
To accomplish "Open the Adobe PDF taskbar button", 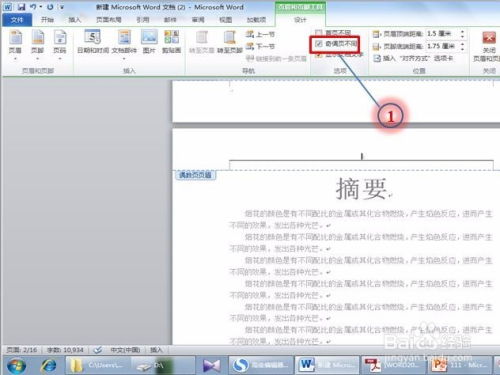I will coord(394,365).
